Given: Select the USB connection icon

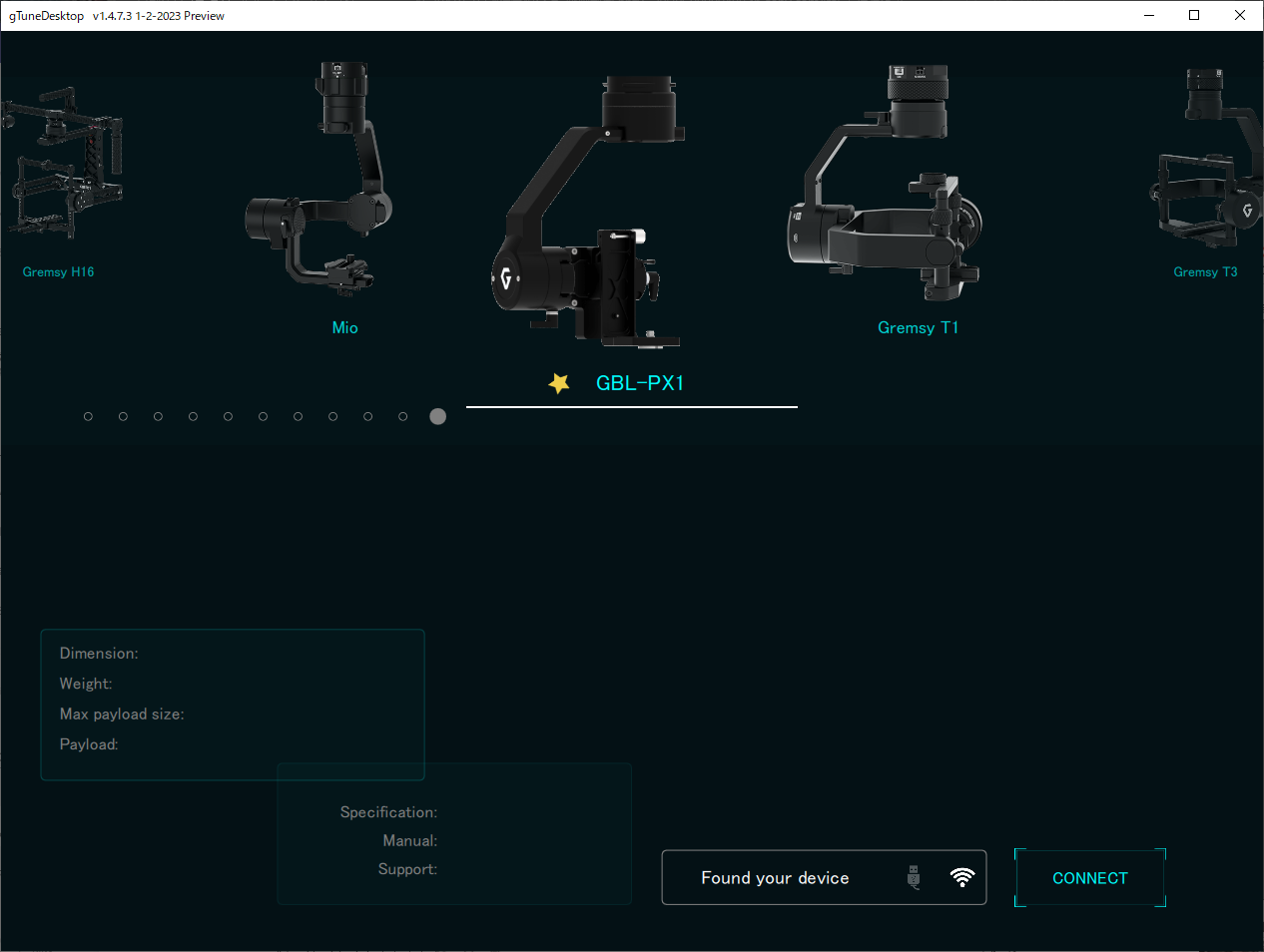Looking at the screenshot, I should point(914,877).
